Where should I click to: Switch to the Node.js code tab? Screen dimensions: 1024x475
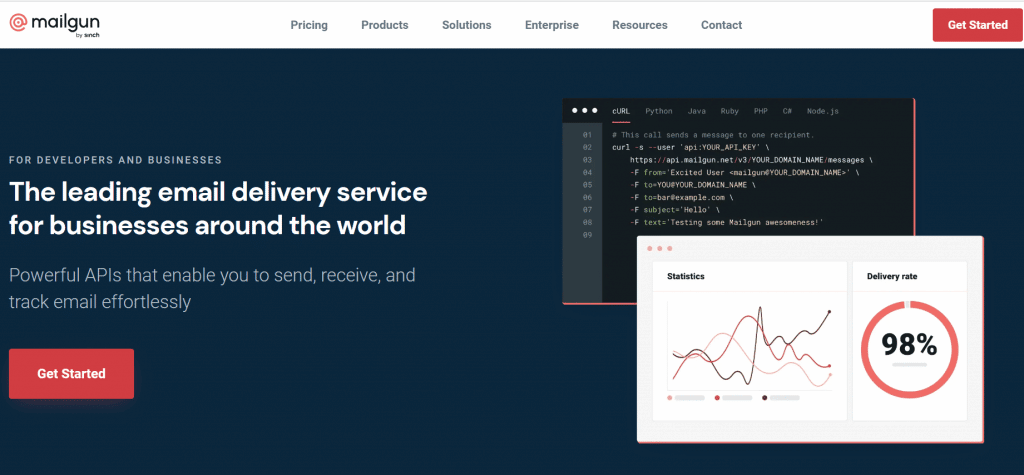click(x=823, y=111)
